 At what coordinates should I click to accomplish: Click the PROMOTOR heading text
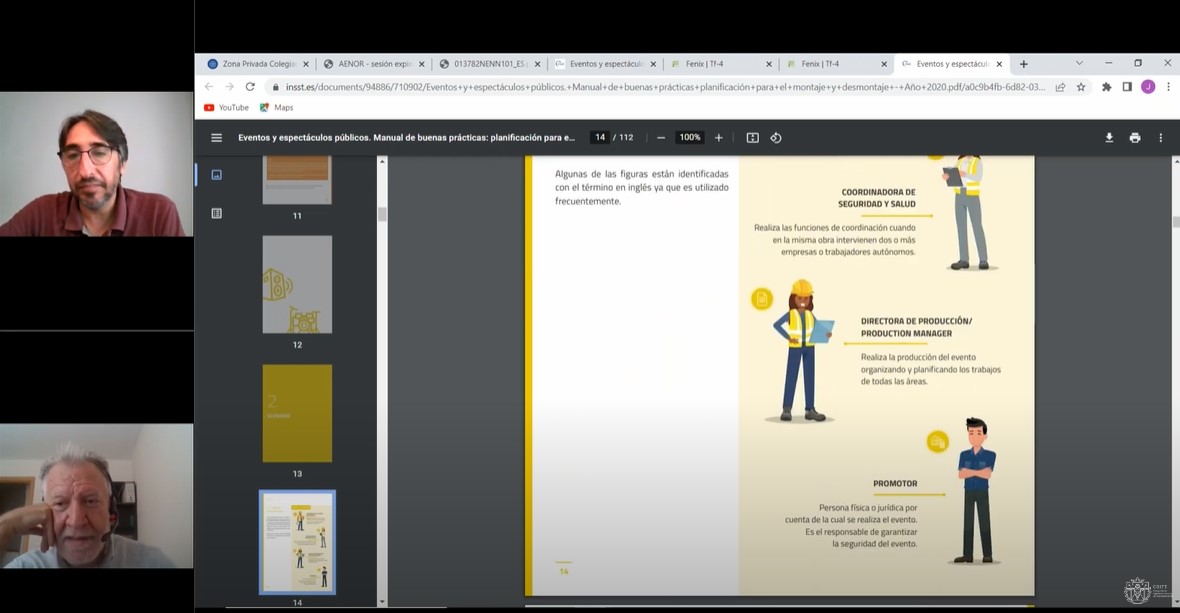895,484
